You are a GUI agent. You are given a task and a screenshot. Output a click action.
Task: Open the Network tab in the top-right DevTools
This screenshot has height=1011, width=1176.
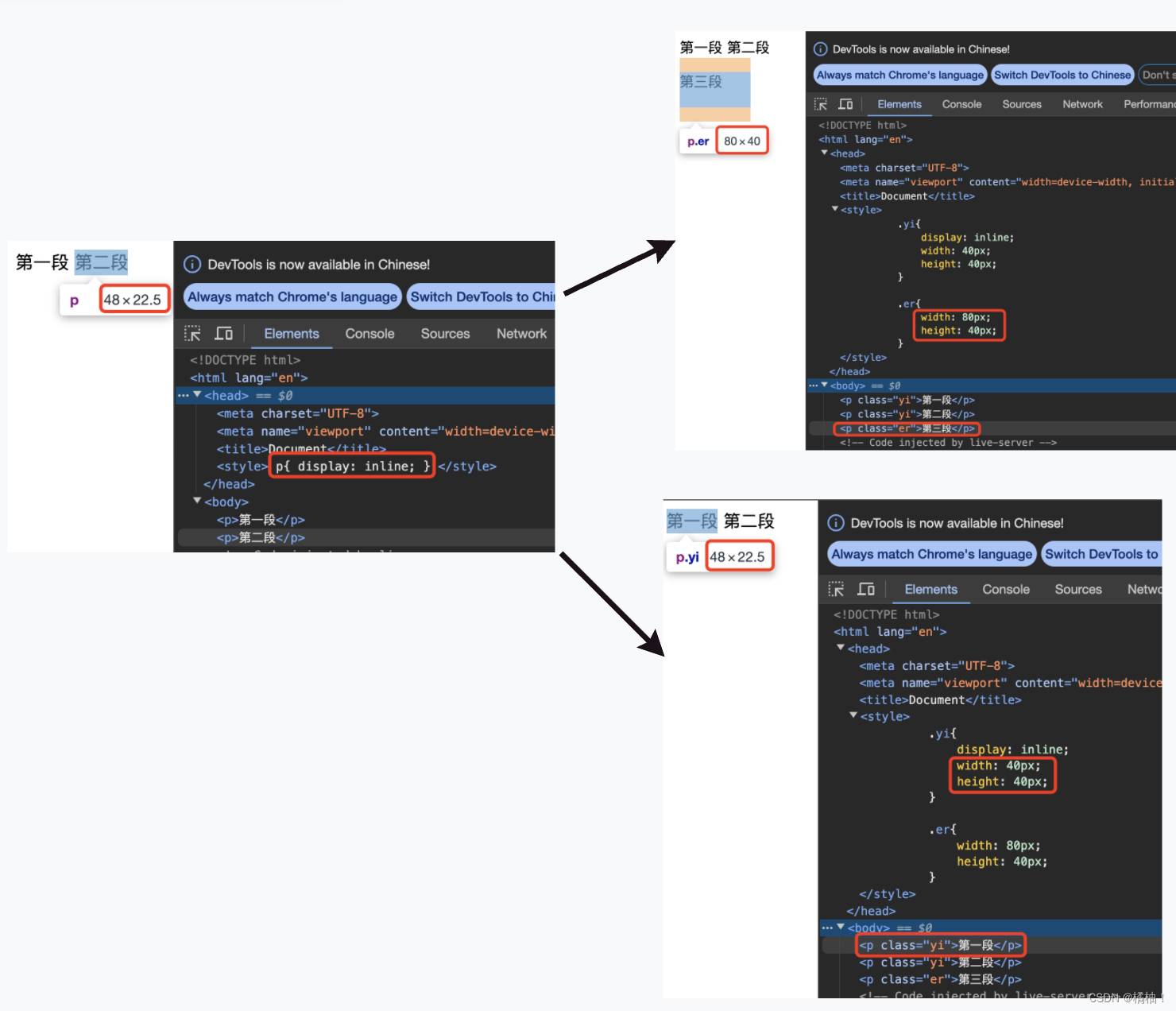click(1082, 104)
